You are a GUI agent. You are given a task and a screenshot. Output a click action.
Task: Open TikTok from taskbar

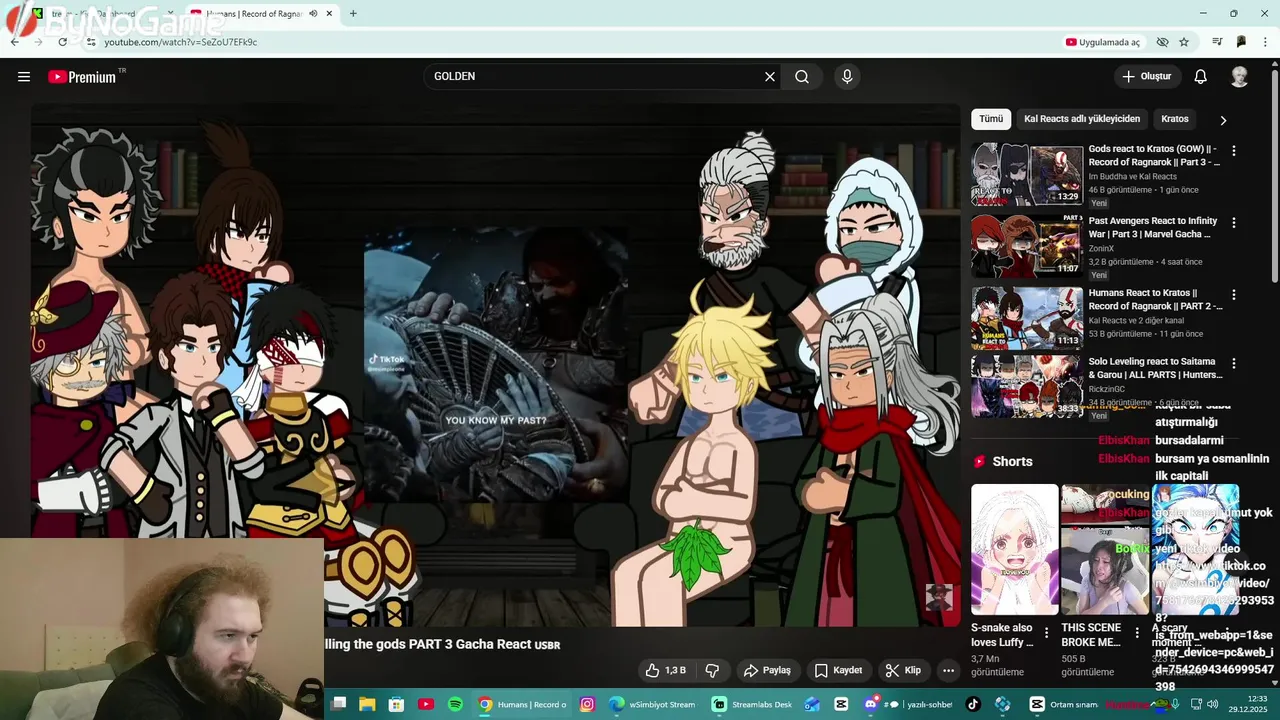tap(973, 704)
